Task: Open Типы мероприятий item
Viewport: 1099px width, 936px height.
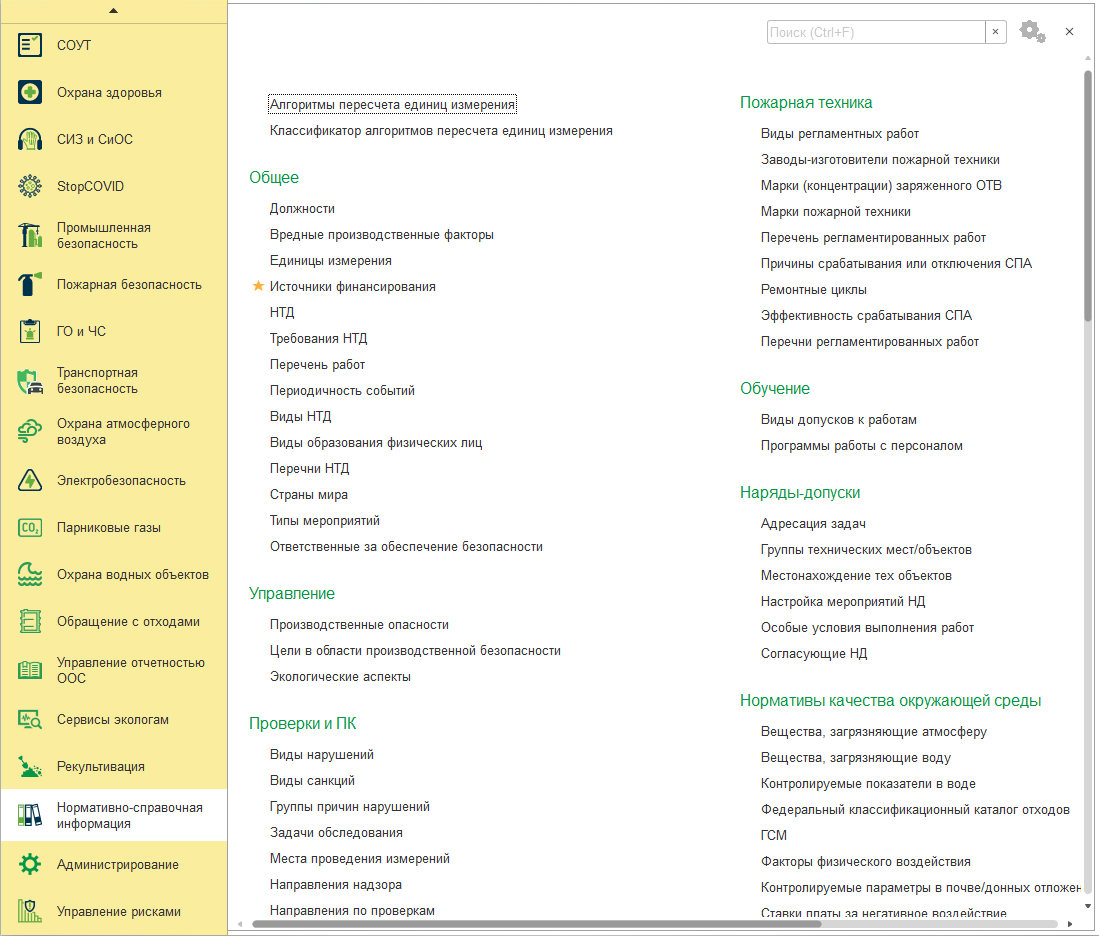Action: tap(325, 520)
